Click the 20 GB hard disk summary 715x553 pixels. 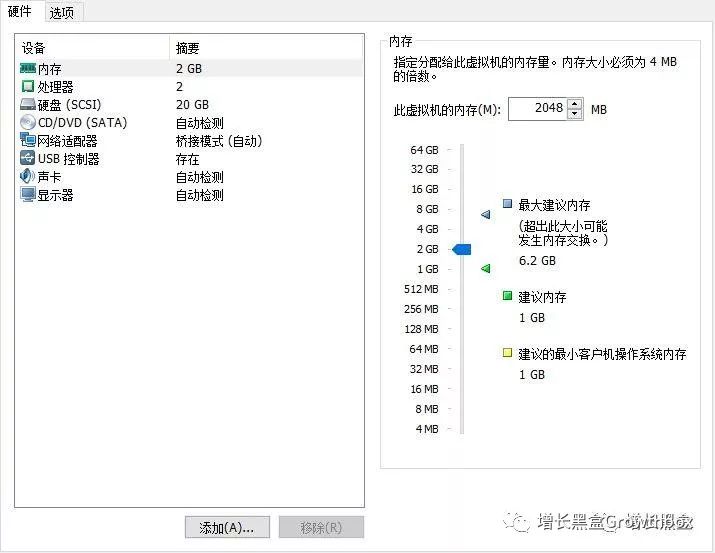[192, 105]
